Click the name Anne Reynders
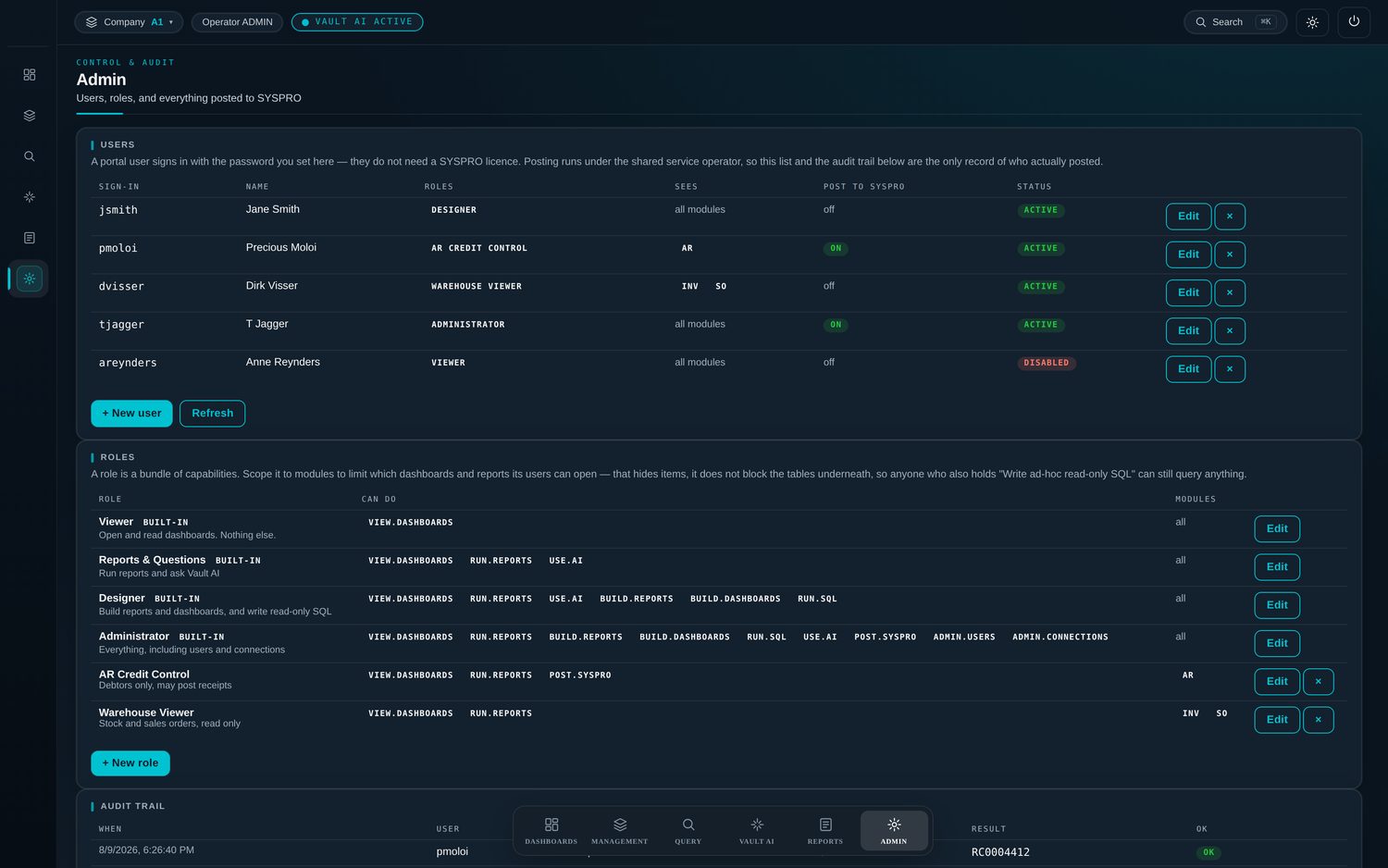The height and width of the screenshot is (868, 1388). coord(283,363)
